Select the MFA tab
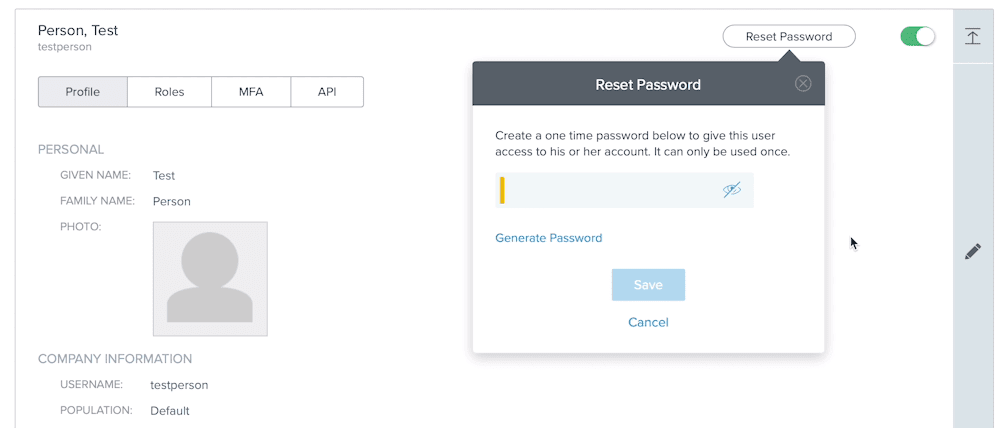 251,92
